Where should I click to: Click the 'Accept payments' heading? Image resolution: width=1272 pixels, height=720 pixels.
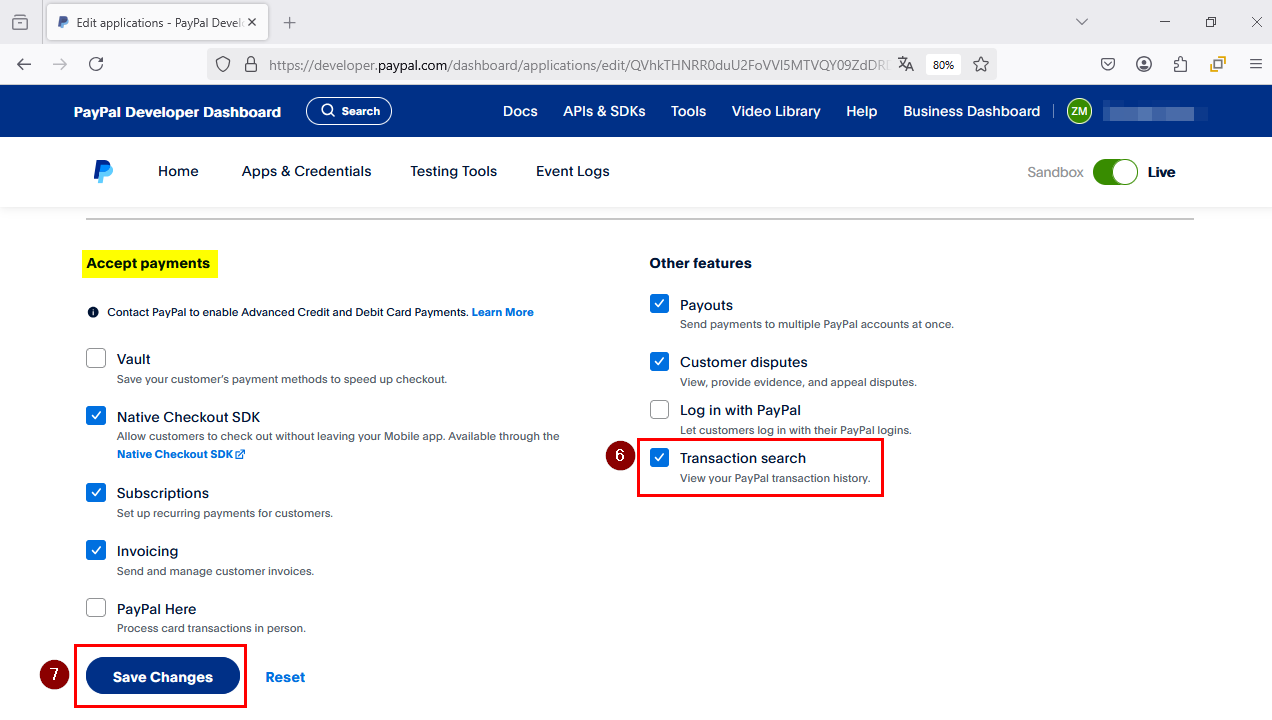point(148,263)
